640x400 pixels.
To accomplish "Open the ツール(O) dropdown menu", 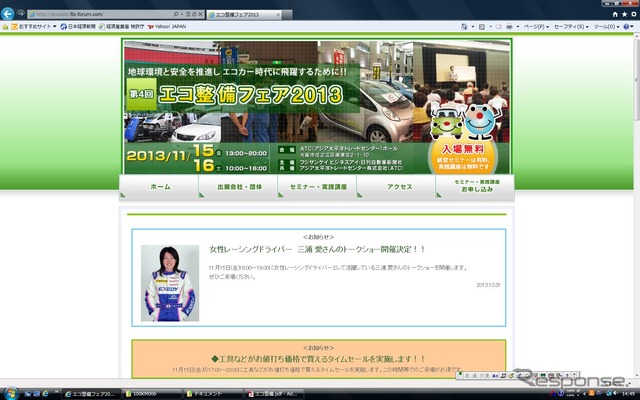I will point(606,27).
